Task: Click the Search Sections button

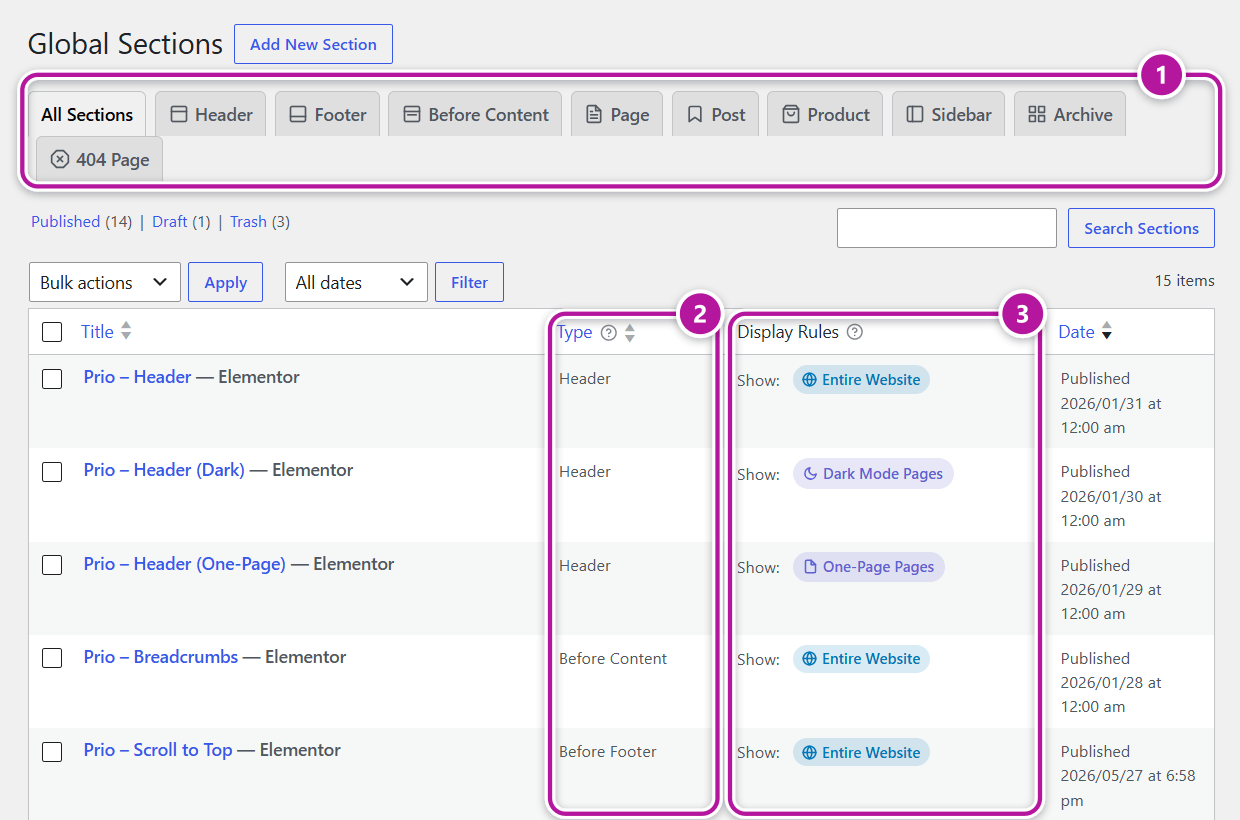Action: (x=1141, y=228)
